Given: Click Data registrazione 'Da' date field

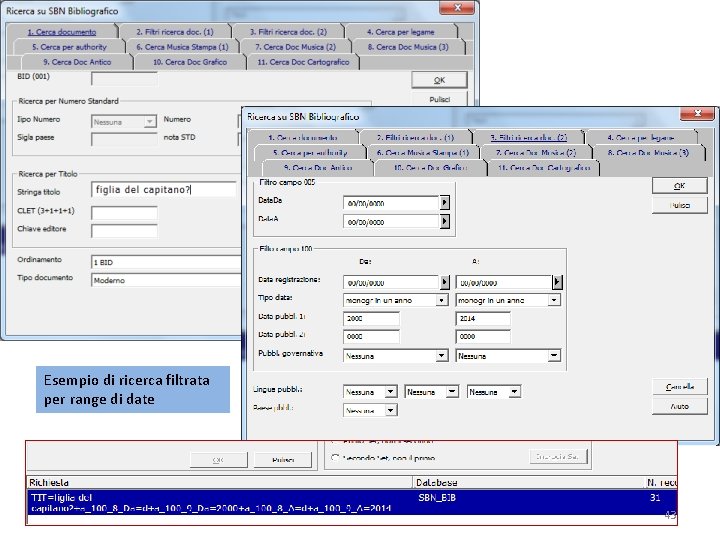Looking at the screenshot, I should [x=391, y=282].
